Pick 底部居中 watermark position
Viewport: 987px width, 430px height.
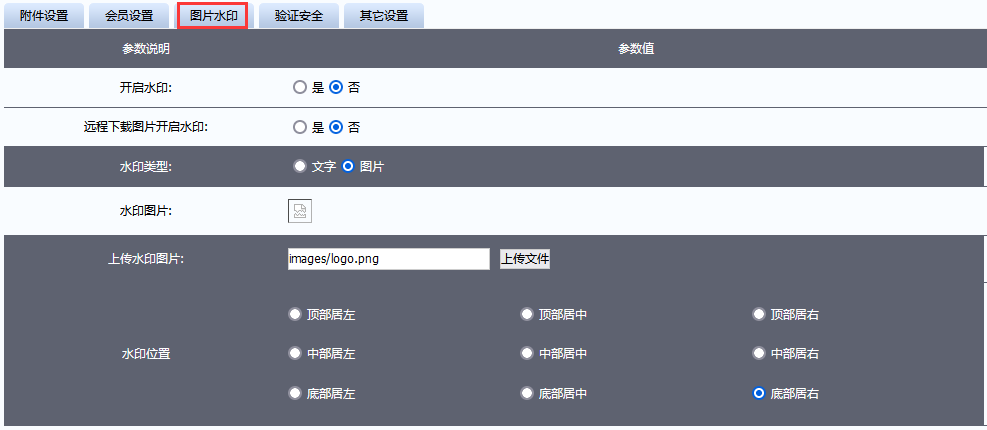(527, 393)
